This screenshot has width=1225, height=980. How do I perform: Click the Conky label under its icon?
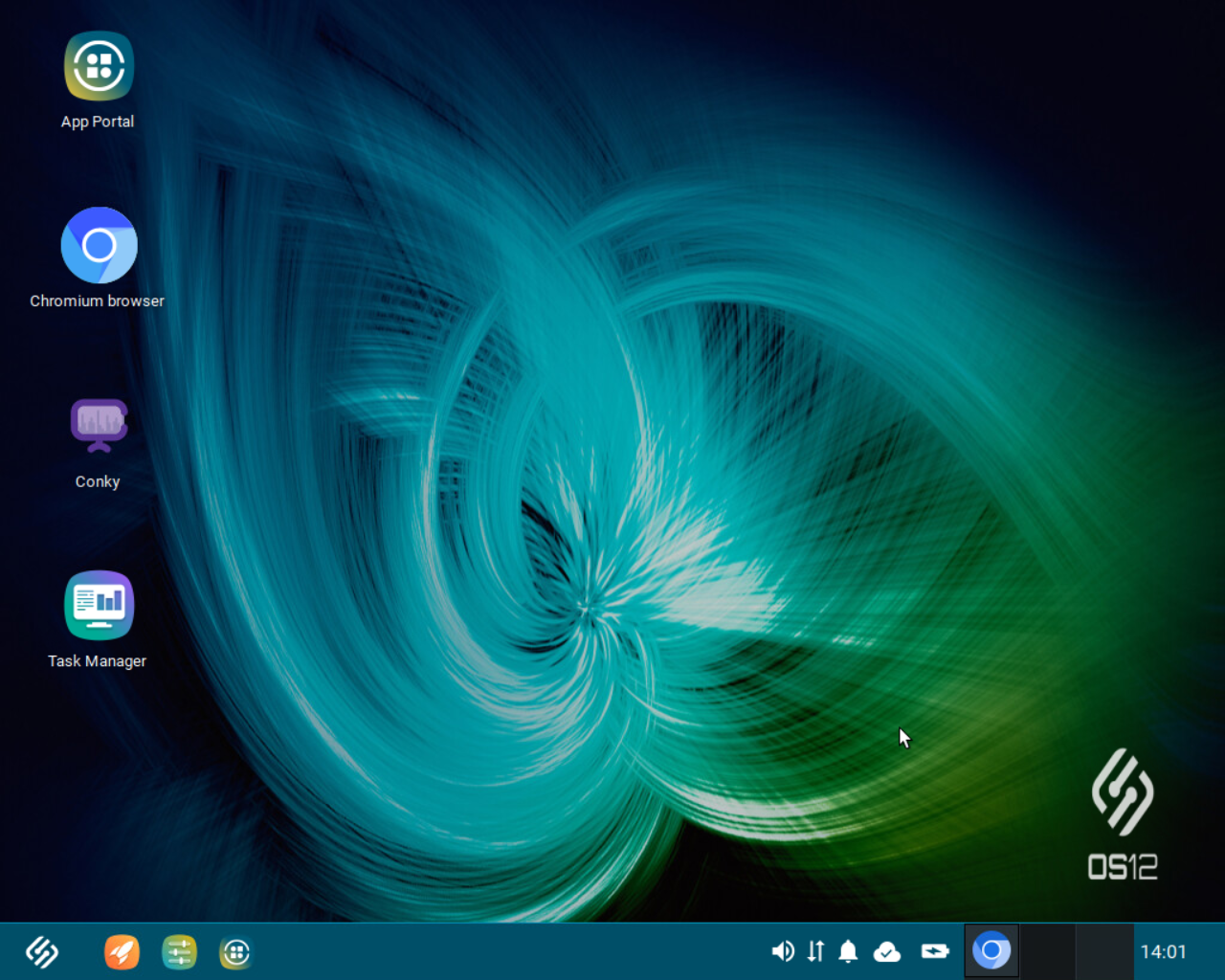click(x=97, y=481)
